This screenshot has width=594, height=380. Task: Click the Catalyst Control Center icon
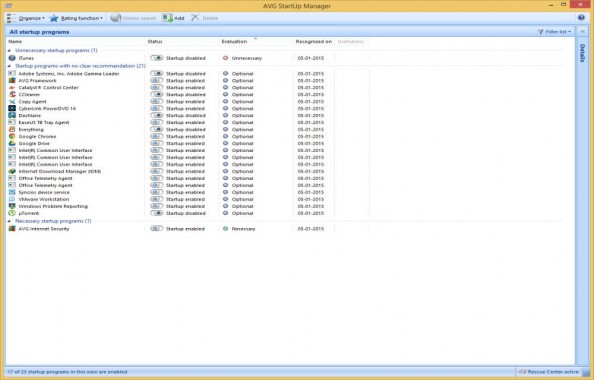click(x=12, y=88)
